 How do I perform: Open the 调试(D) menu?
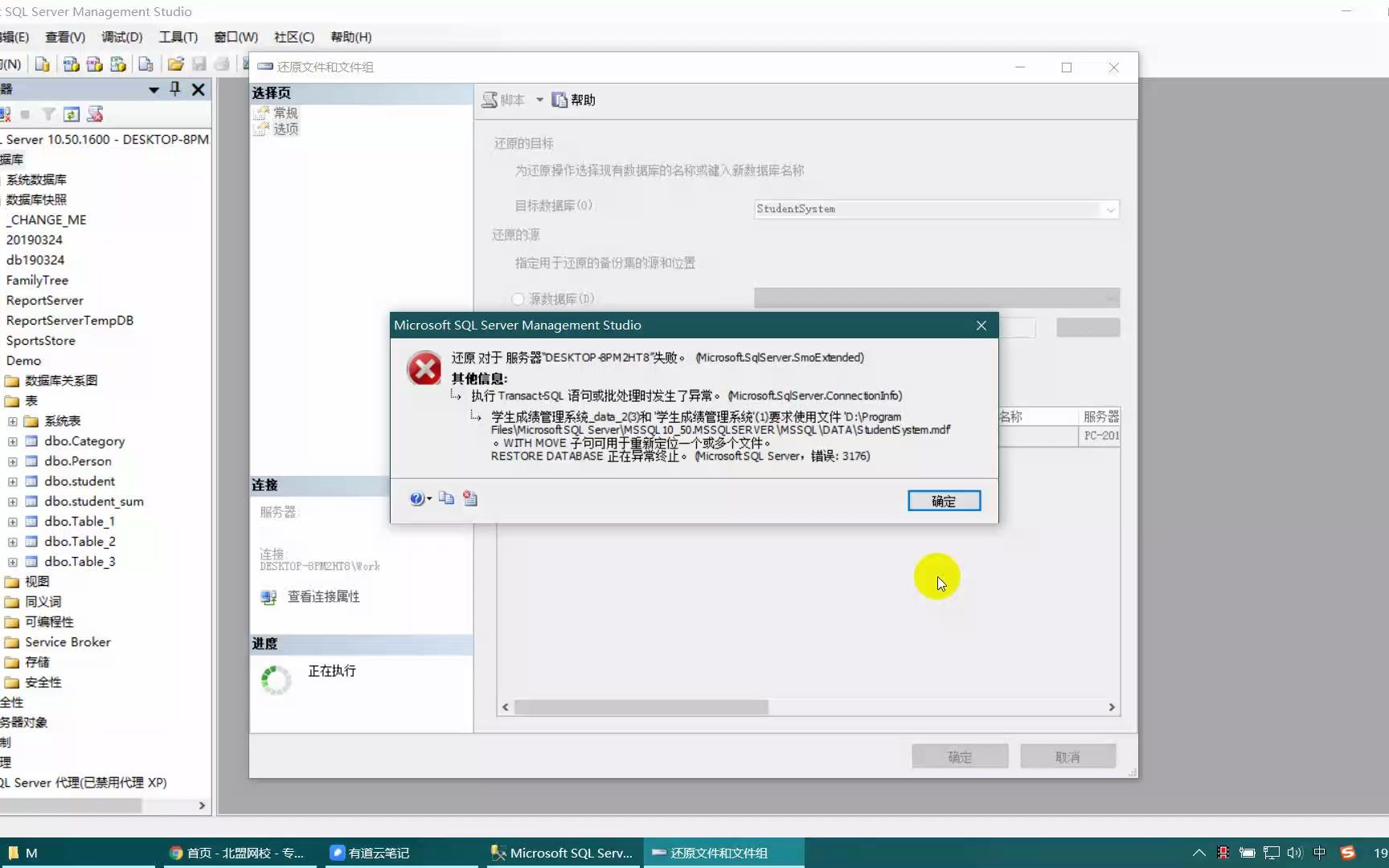[122, 37]
